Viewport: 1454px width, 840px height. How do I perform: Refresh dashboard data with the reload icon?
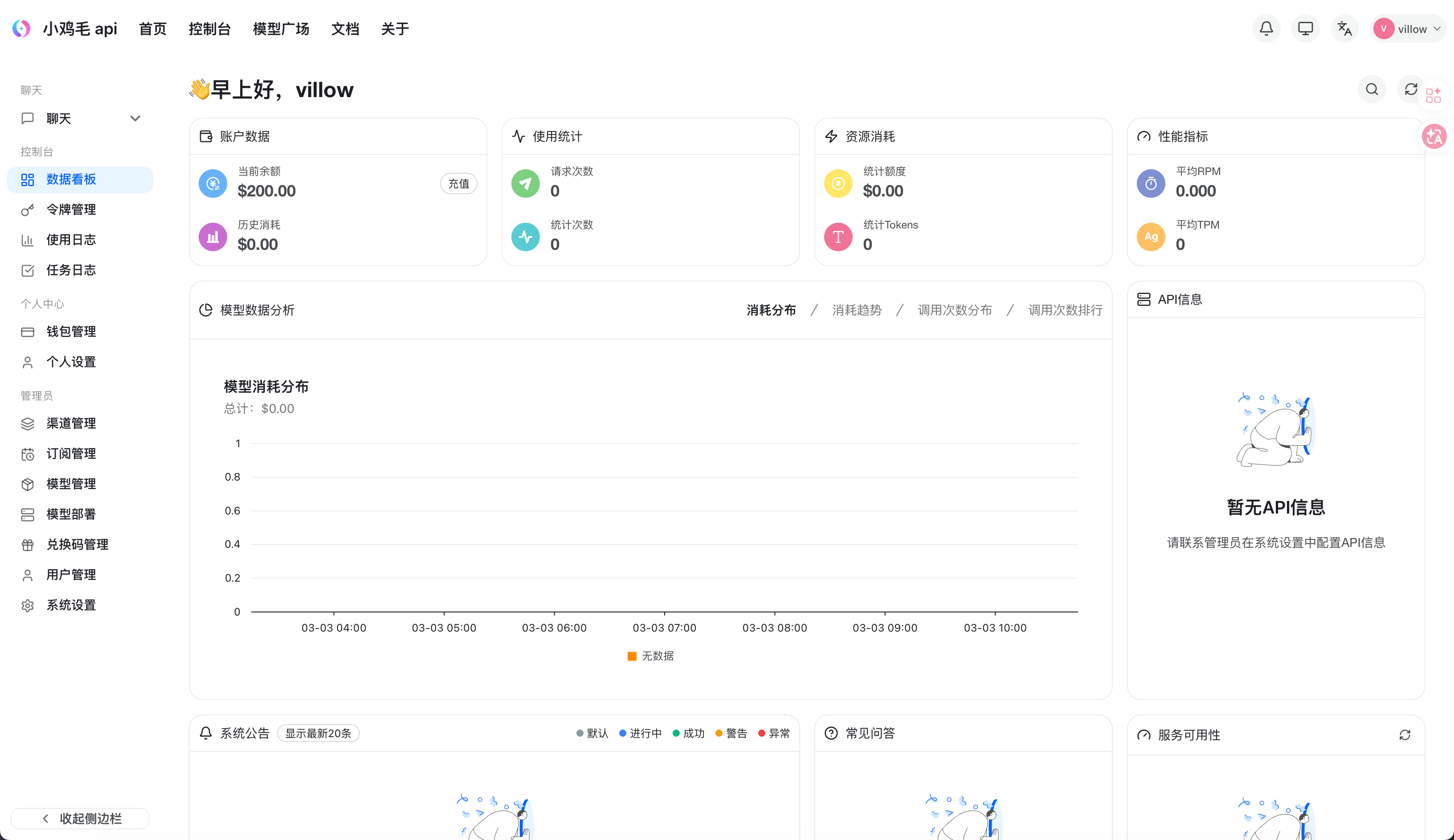(x=1411, y=90)
